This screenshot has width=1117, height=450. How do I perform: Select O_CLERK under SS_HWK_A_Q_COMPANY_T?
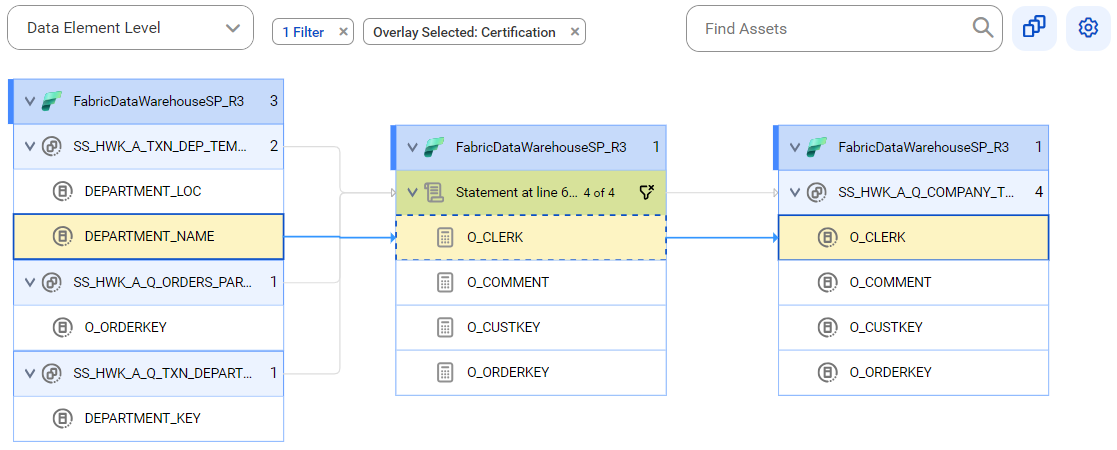pyautogui.click(x=913, y=238)
